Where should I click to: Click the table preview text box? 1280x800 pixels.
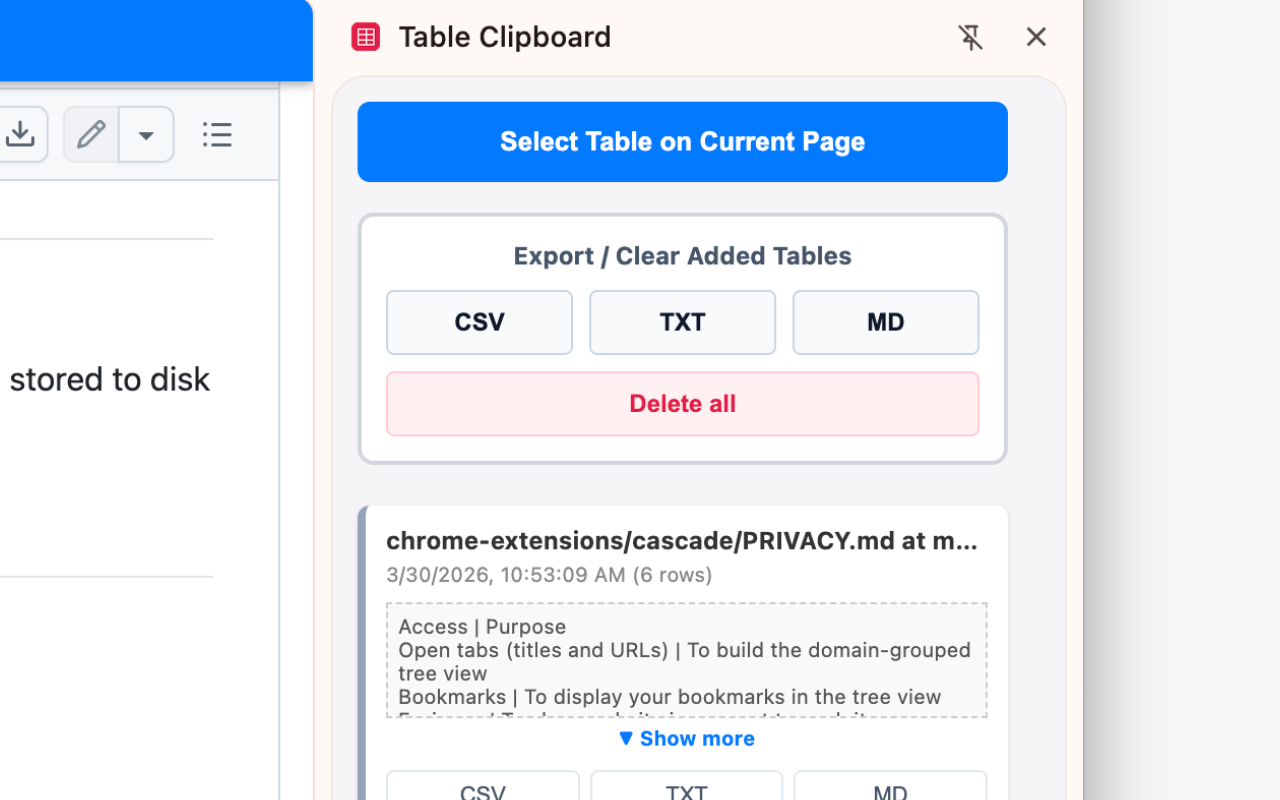click(x=686, y=660)
